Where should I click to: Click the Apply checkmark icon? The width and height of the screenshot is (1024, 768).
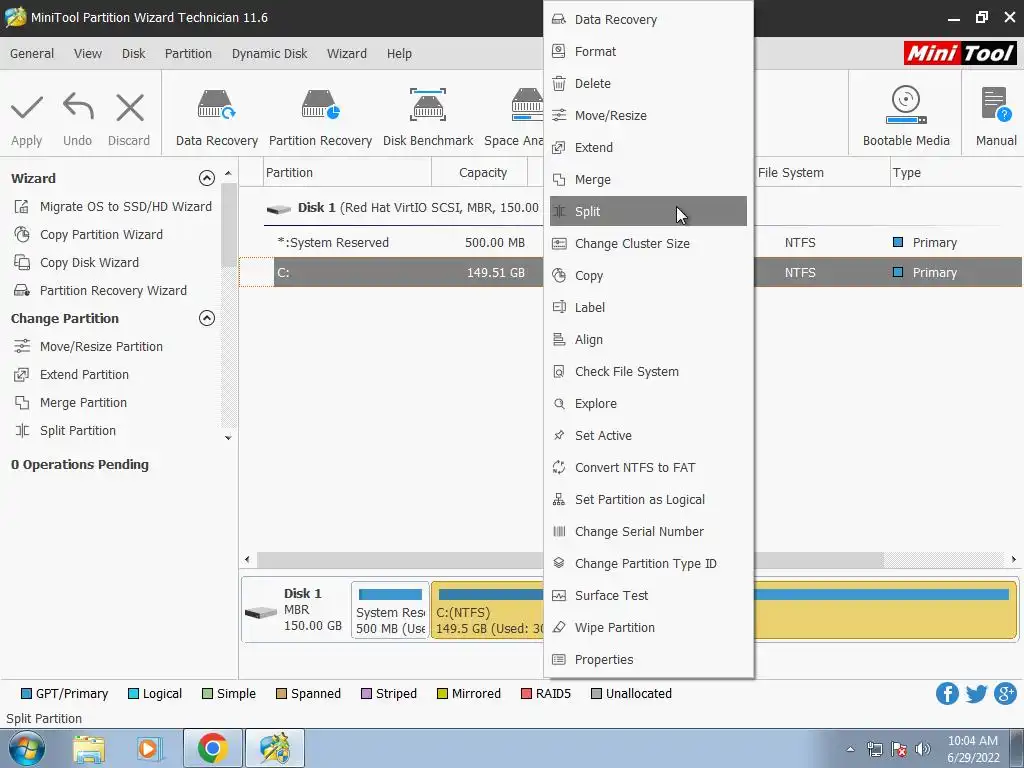27,108
